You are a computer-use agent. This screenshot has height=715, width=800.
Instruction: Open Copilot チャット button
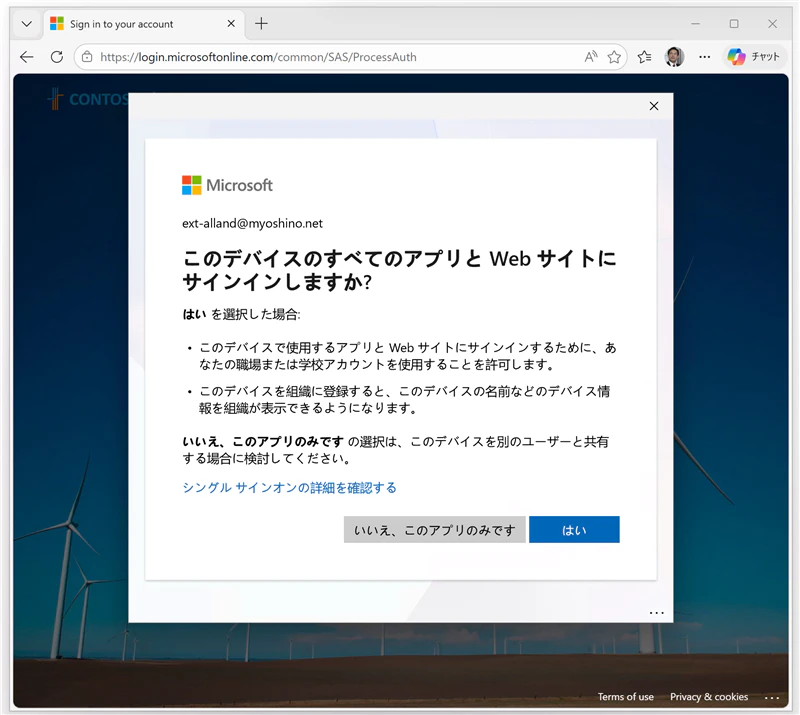[x=754, y=57]
